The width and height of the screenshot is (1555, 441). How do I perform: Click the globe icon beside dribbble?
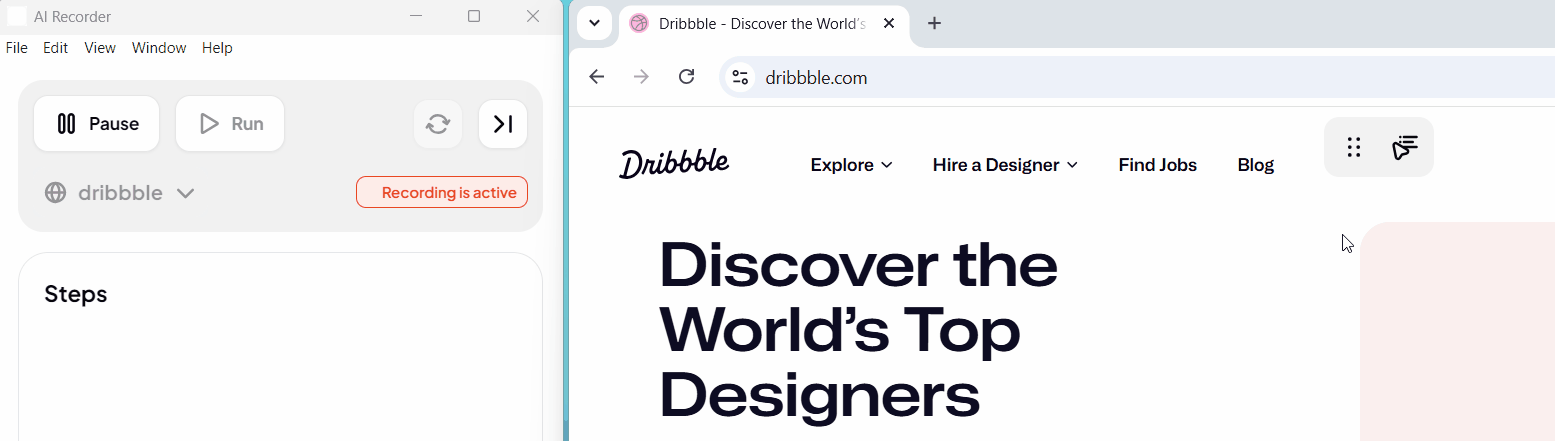[56, 193]
